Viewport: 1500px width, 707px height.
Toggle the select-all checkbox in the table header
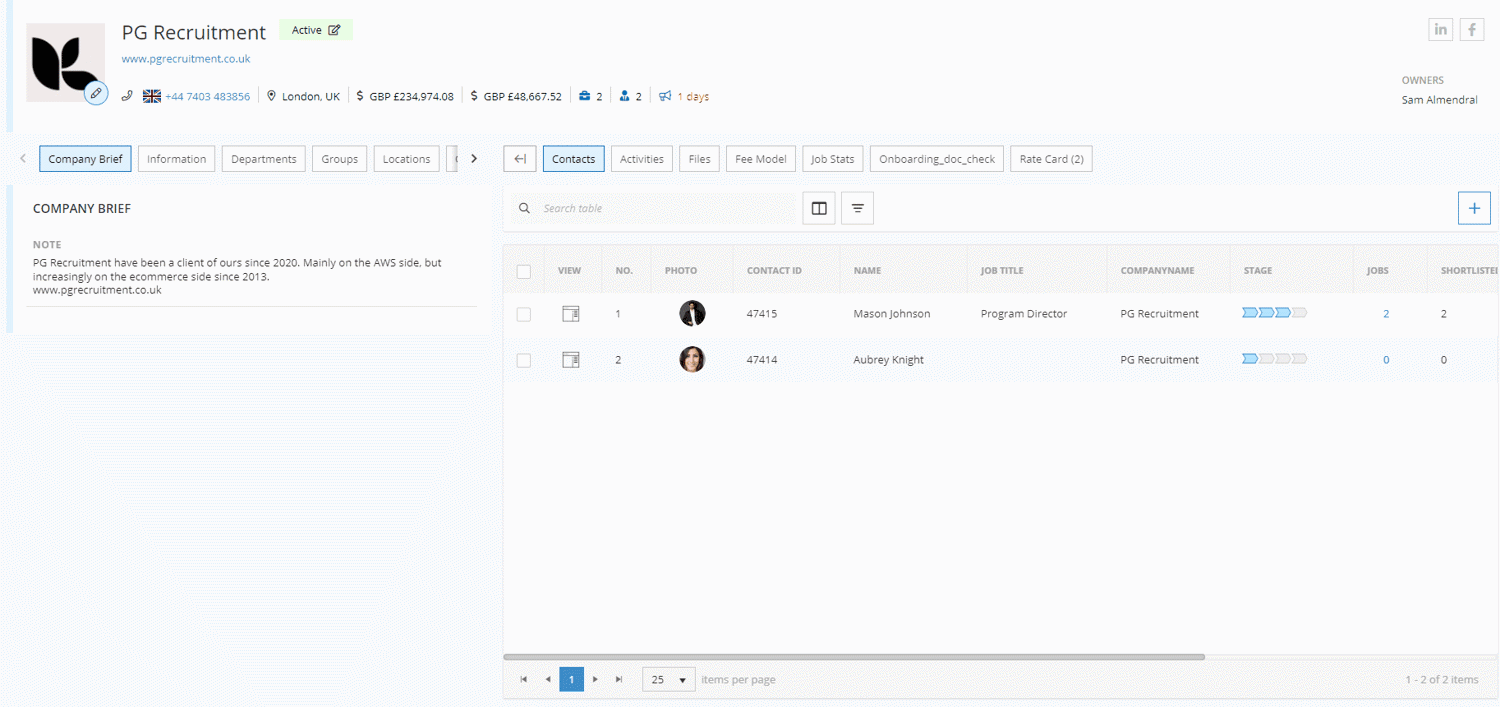pos(524,271)
